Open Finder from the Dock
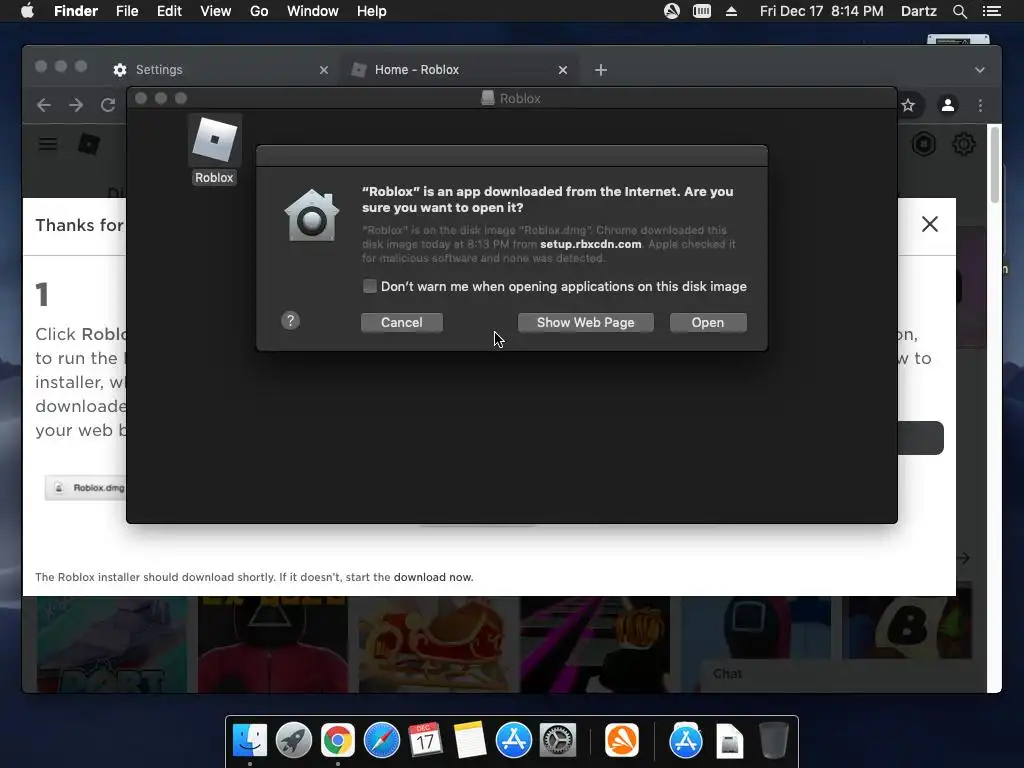The width and height of the screenshot is (1024, 768). [250, 741]
